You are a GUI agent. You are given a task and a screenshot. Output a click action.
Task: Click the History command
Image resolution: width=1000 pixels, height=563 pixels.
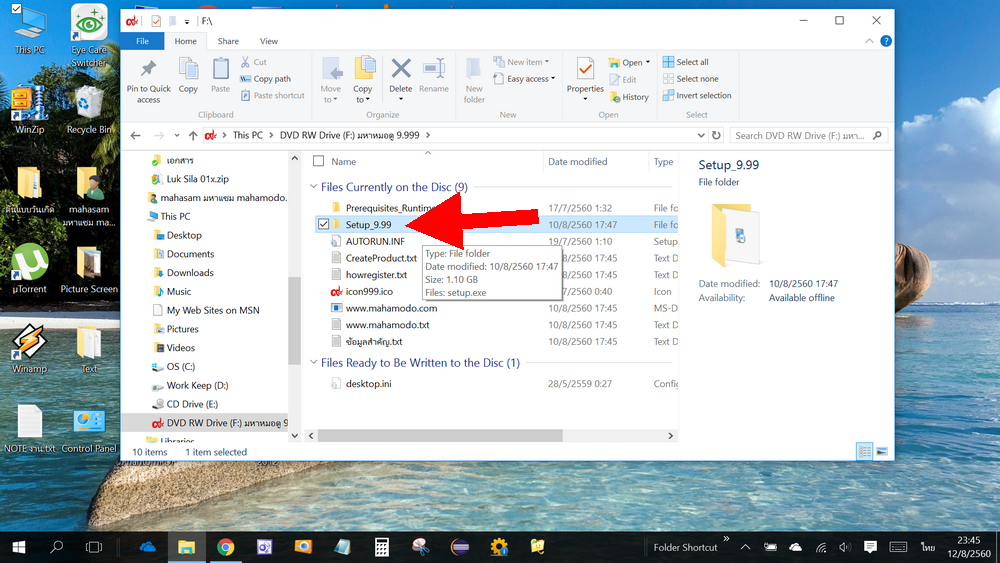point(629,97)
